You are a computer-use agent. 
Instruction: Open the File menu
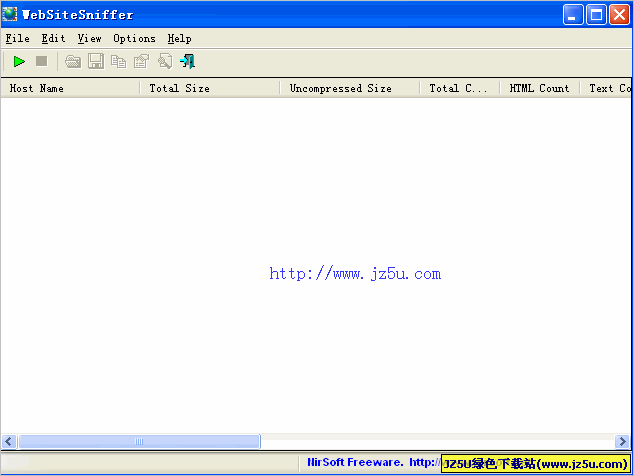[17, 38]
